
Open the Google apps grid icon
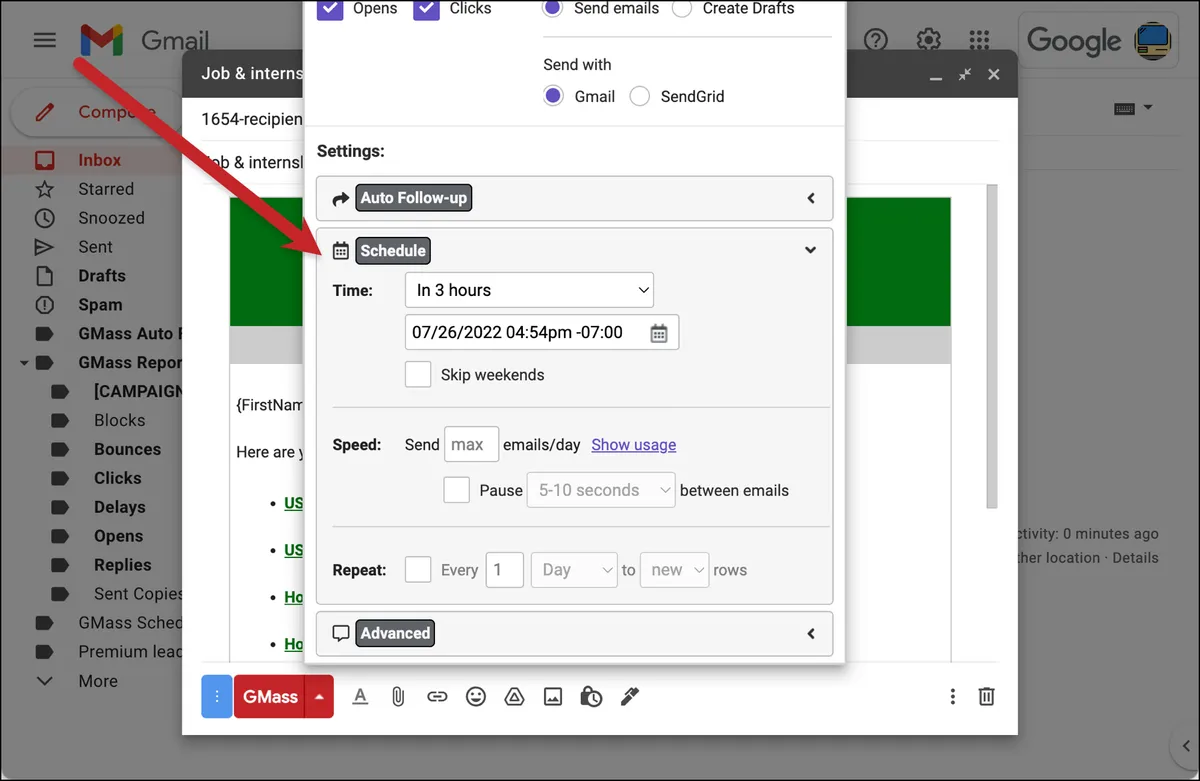click(981, 40)
